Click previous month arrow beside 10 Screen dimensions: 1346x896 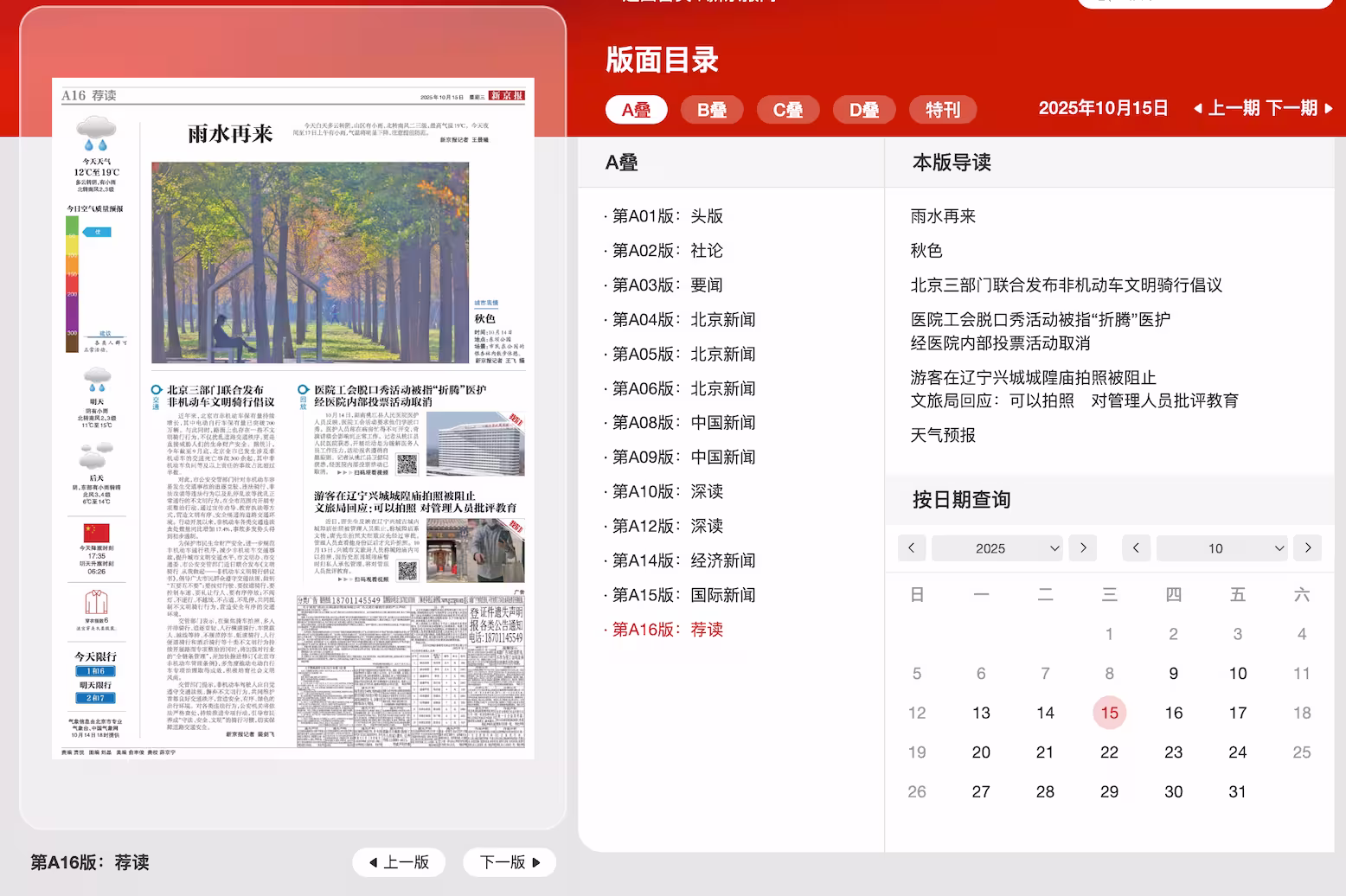click(x=1136, y=547)
